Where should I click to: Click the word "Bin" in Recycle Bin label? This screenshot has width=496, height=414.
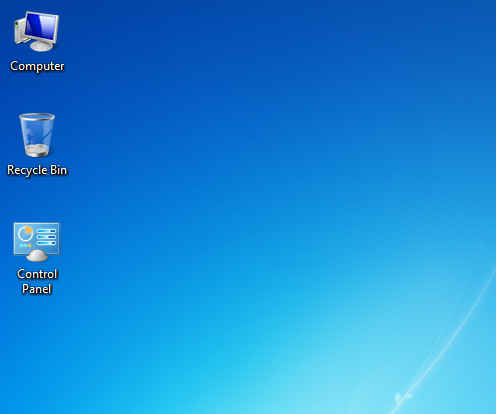[59, 170]
